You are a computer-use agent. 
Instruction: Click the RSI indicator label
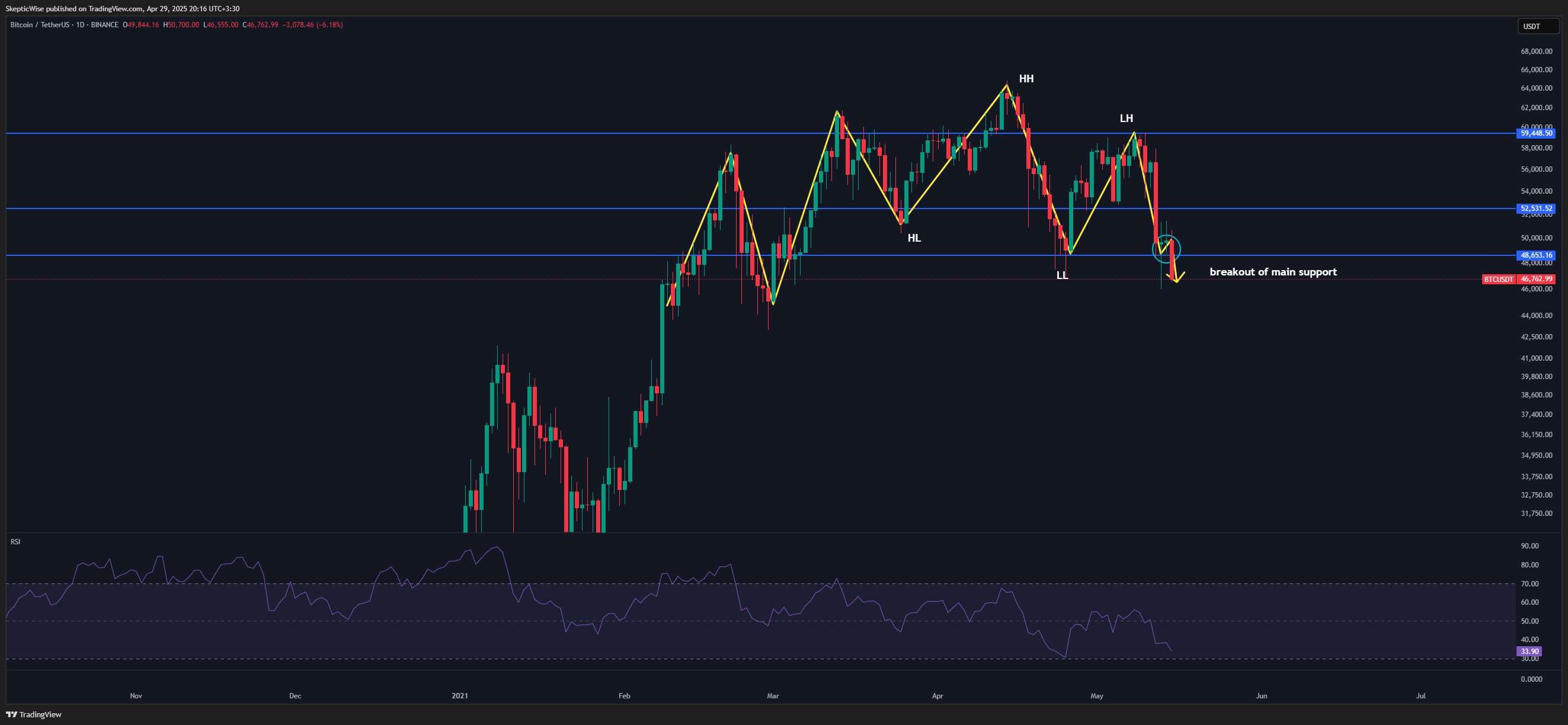16,542
